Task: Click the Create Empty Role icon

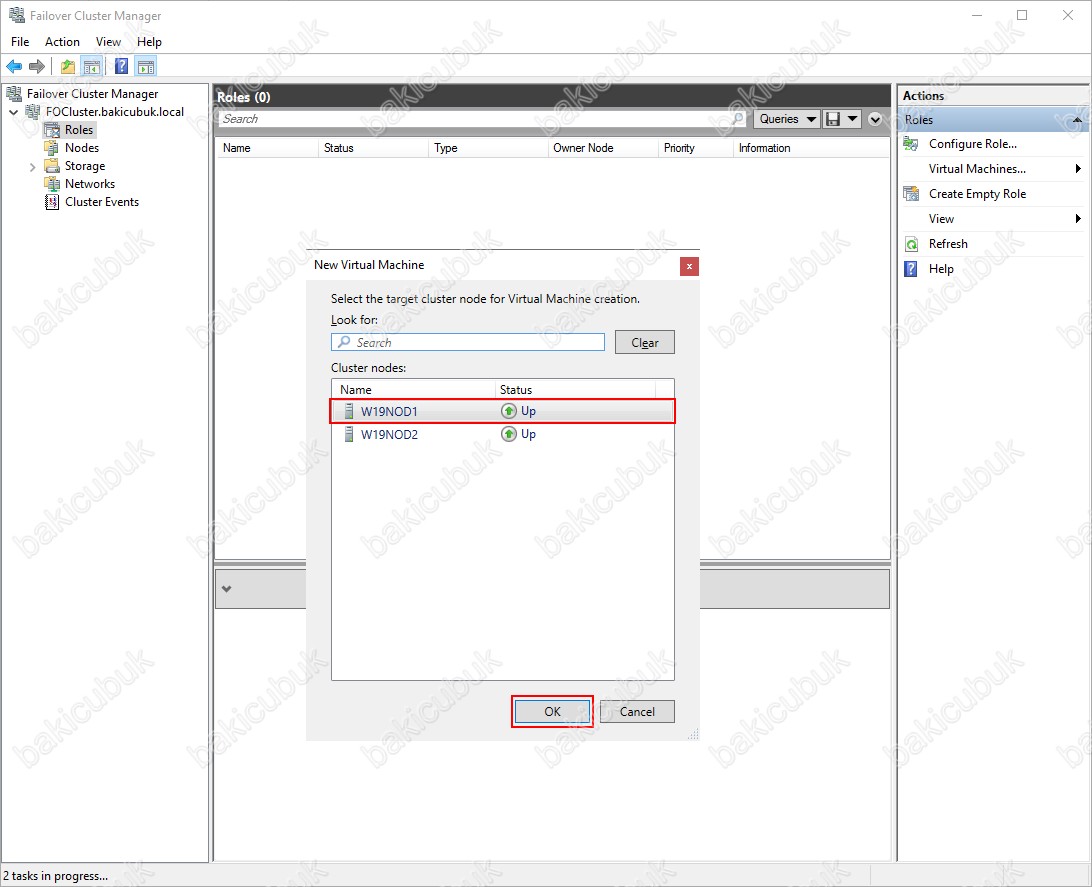Action: [x=911, y=194]
